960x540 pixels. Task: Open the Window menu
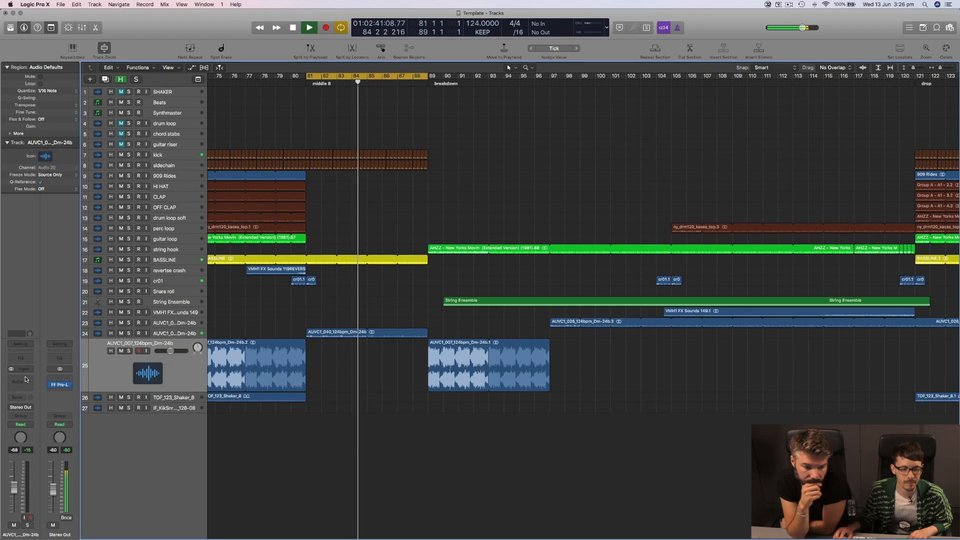point(204,4)
